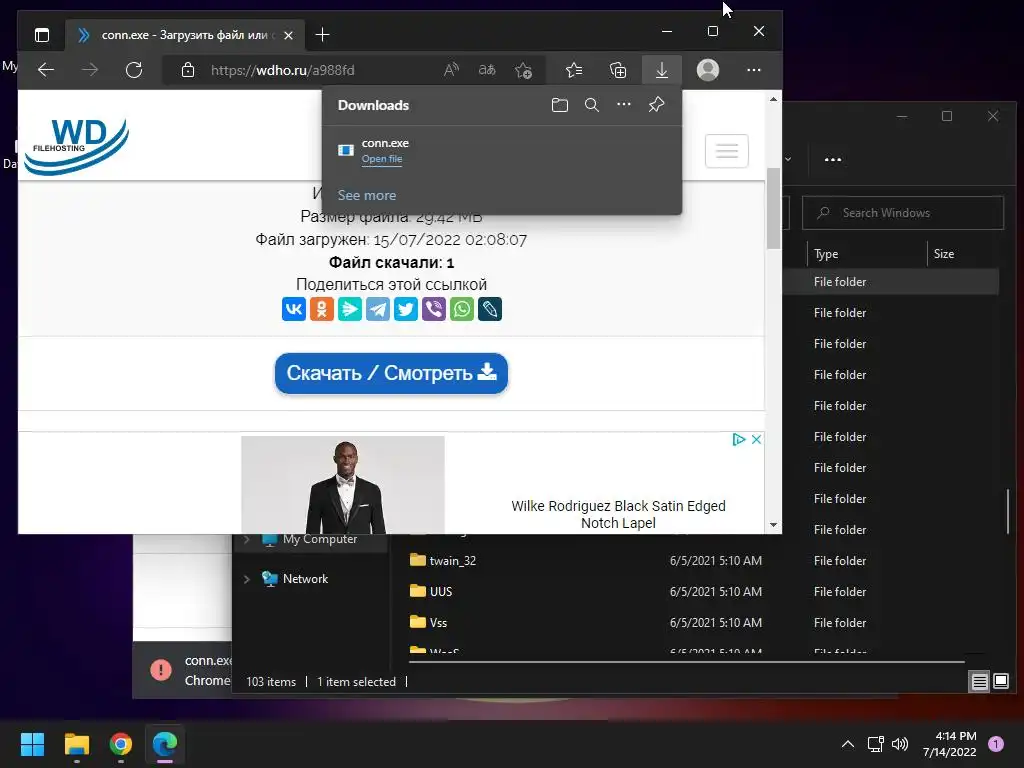Image resolution: width=1024 pixels, height=768 pixels.
Task: Share link via green paper-plane icon
Action: pos(349,309)
